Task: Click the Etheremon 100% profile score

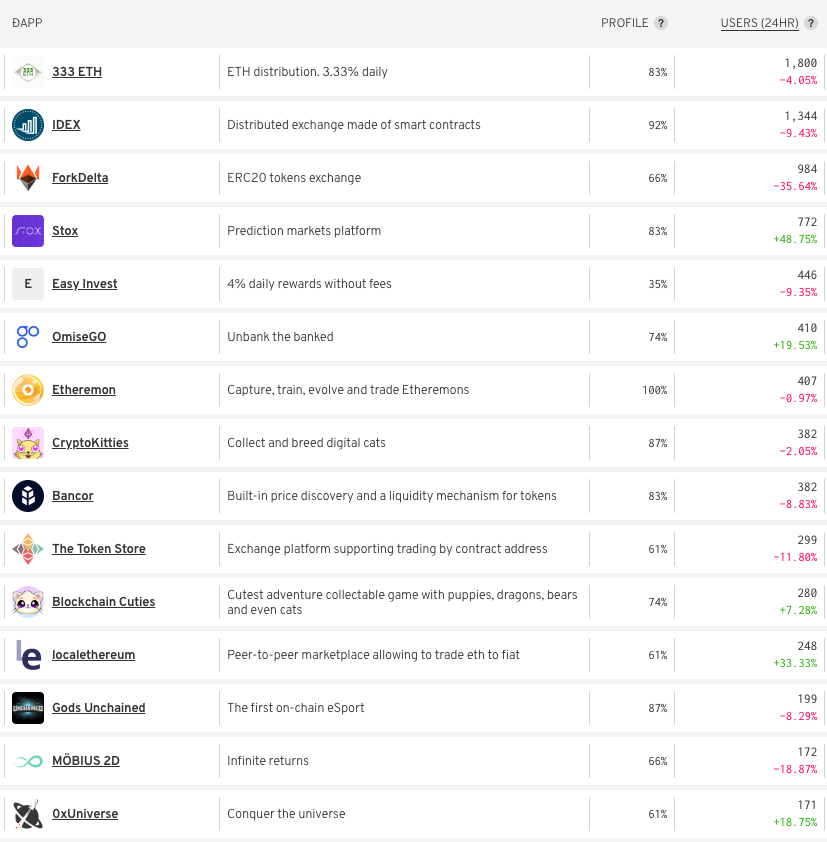Action: coord(654,390)
